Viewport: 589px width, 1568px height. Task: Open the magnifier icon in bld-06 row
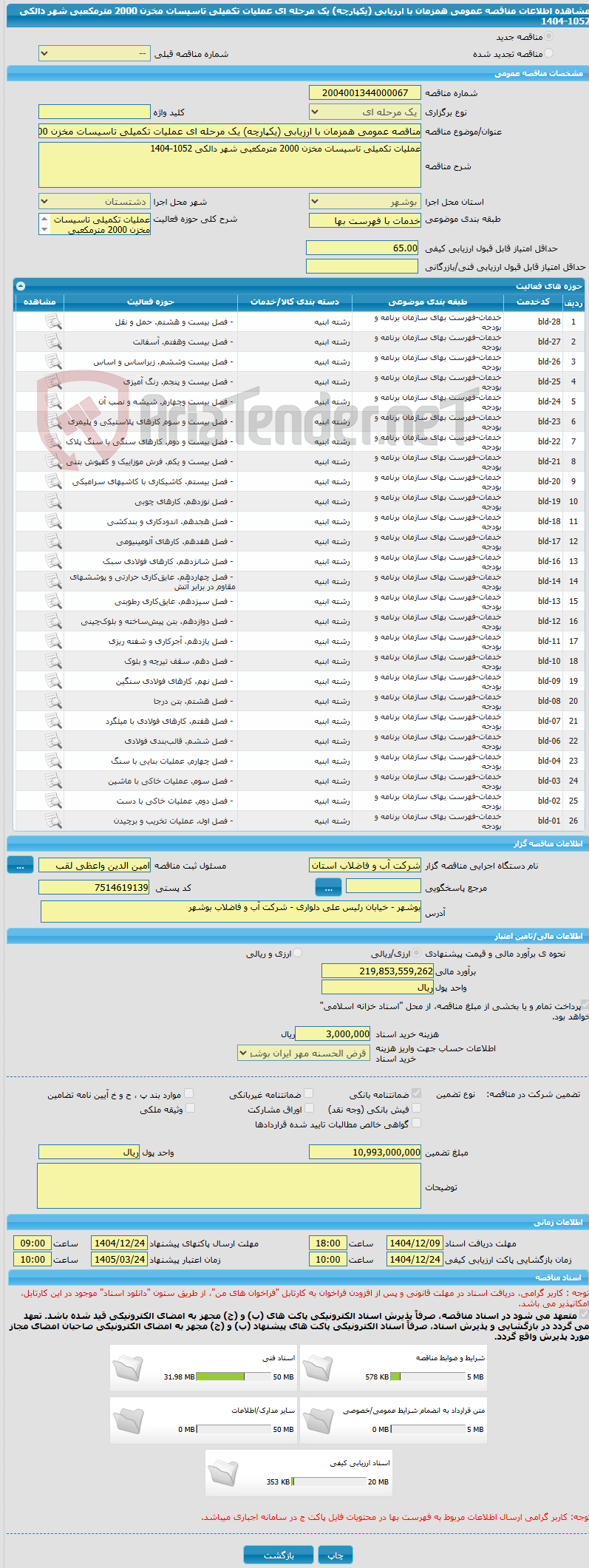(53, 741)
